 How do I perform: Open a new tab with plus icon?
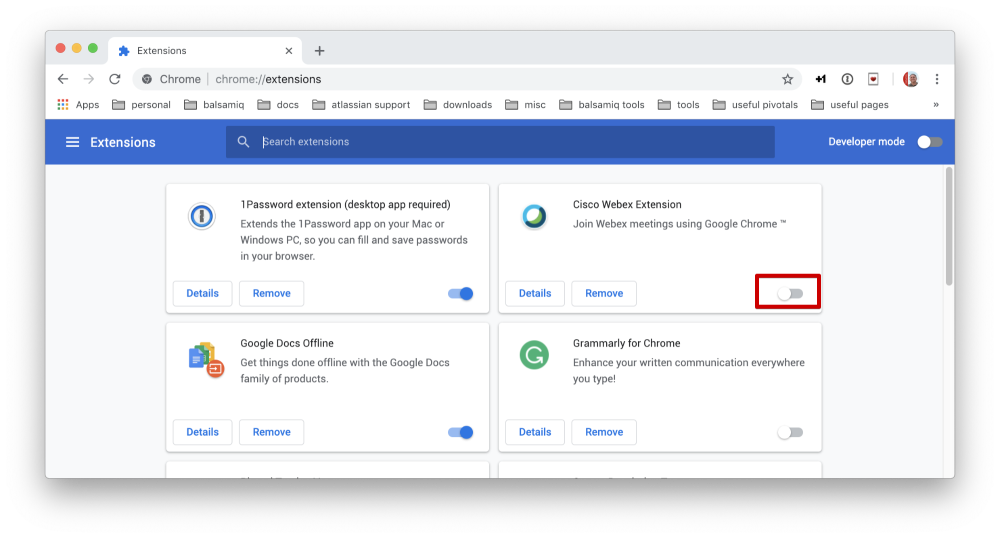pos(320,51)
